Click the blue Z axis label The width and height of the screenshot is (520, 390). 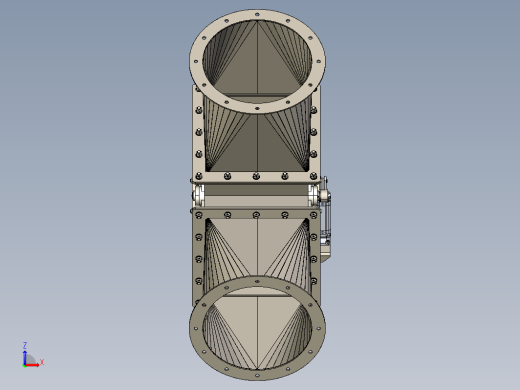pos(25,345)
